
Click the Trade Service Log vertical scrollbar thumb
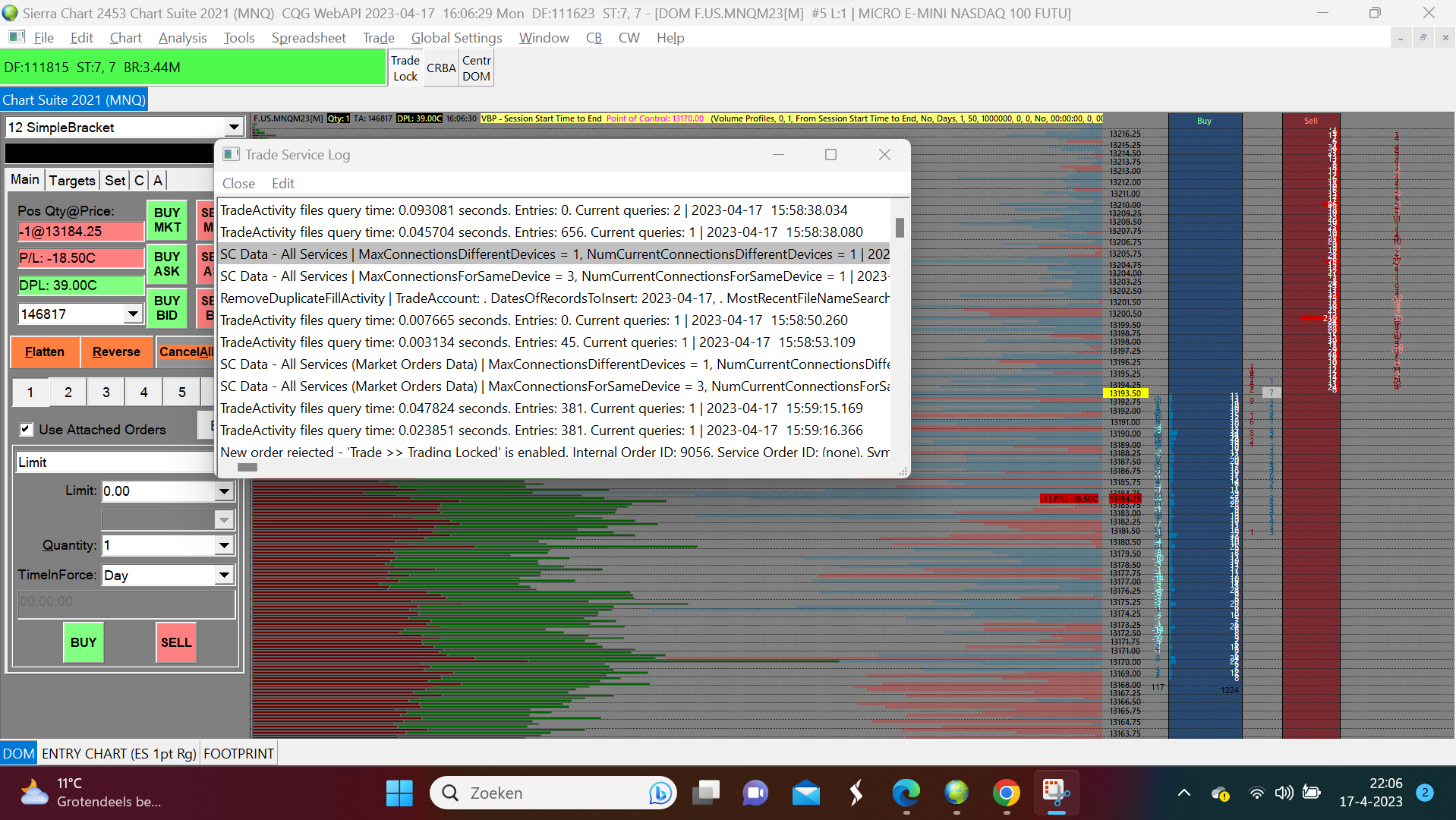(900, 228)
